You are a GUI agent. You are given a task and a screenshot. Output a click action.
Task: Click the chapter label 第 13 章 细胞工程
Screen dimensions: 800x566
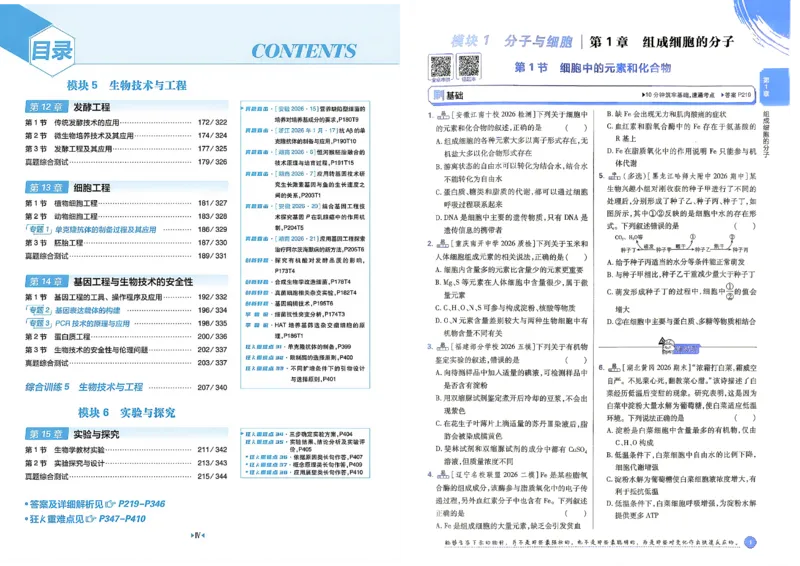point(68,188)
